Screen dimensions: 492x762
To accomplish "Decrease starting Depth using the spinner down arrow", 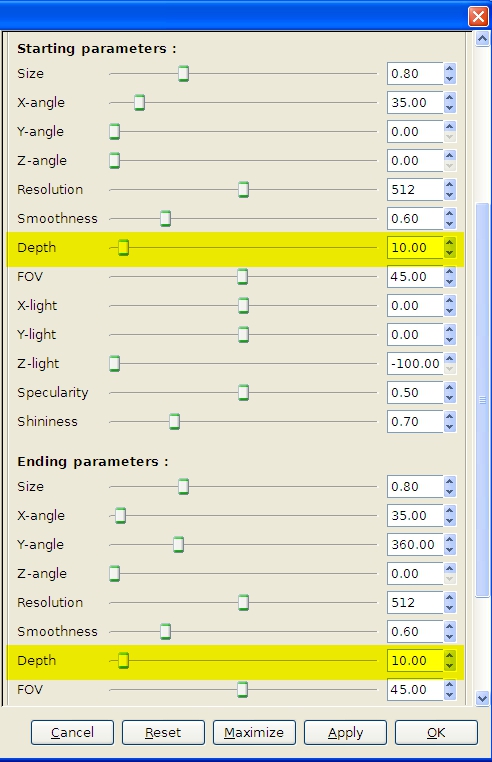I will tap(450, 253).
